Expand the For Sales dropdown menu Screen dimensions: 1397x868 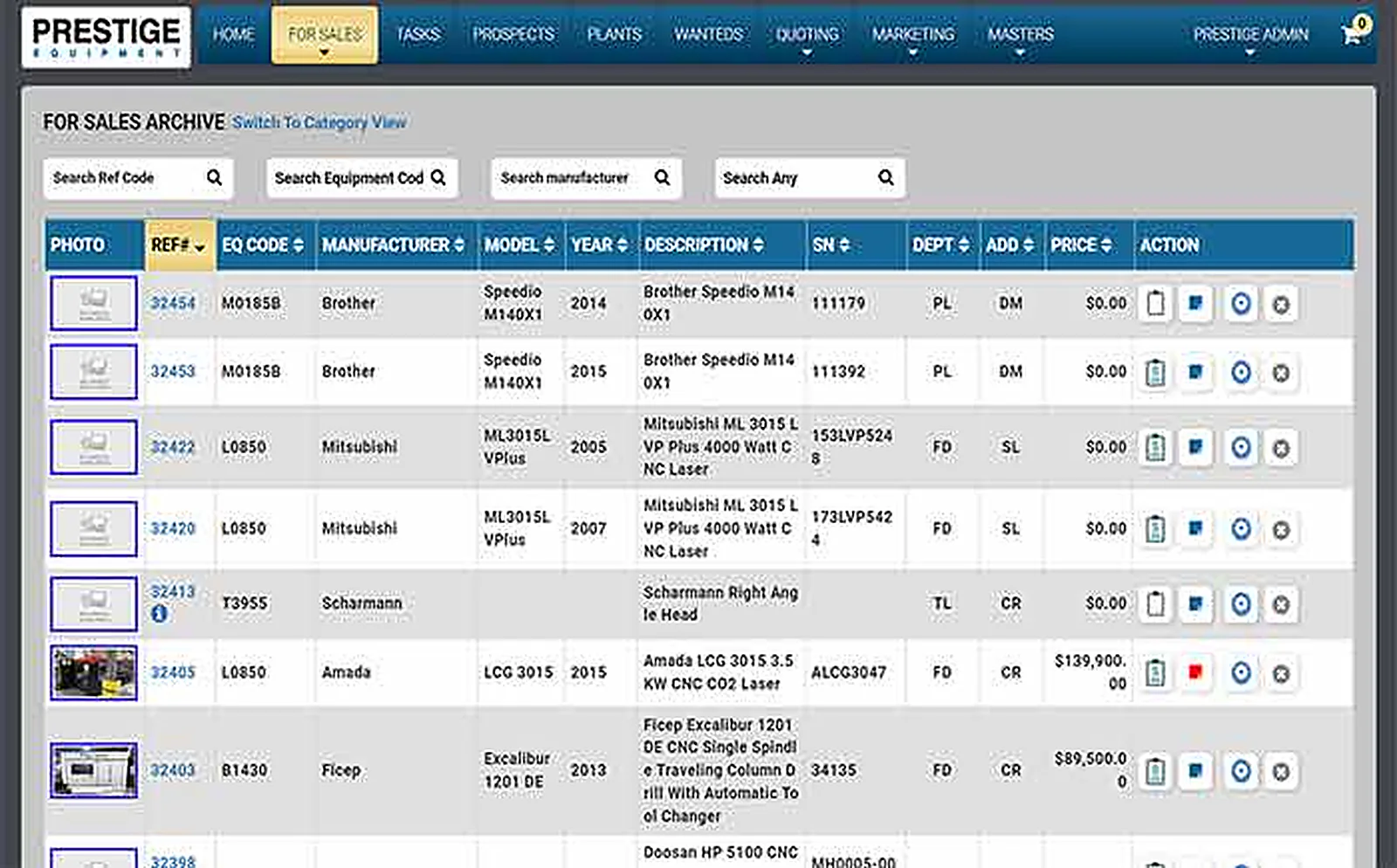point(325,35)
